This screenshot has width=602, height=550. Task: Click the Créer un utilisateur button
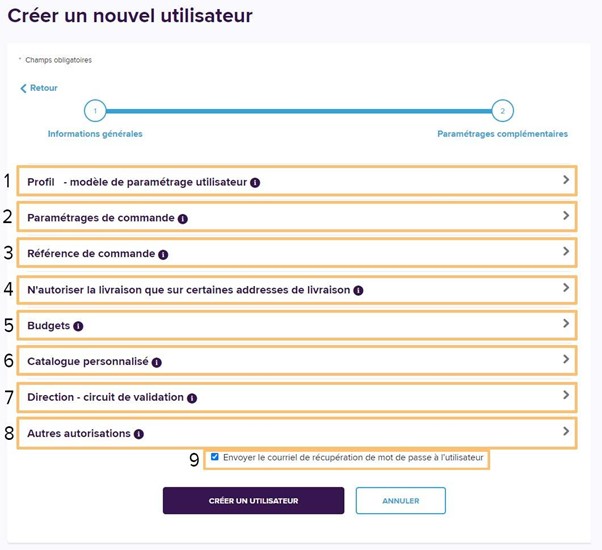pos(253,500)
